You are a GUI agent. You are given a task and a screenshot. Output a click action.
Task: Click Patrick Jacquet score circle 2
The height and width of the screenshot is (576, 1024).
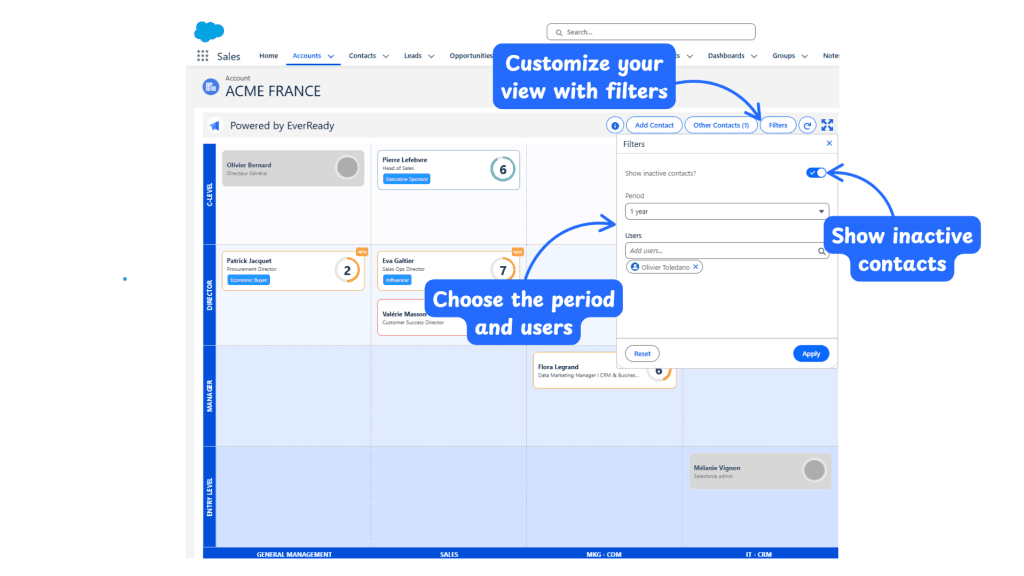347,270
